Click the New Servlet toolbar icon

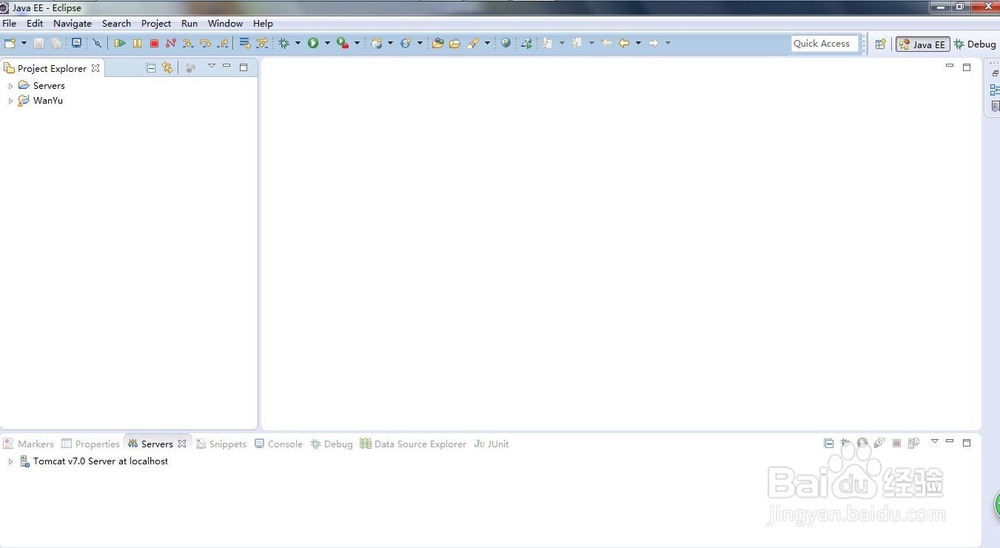click(406, 43)
